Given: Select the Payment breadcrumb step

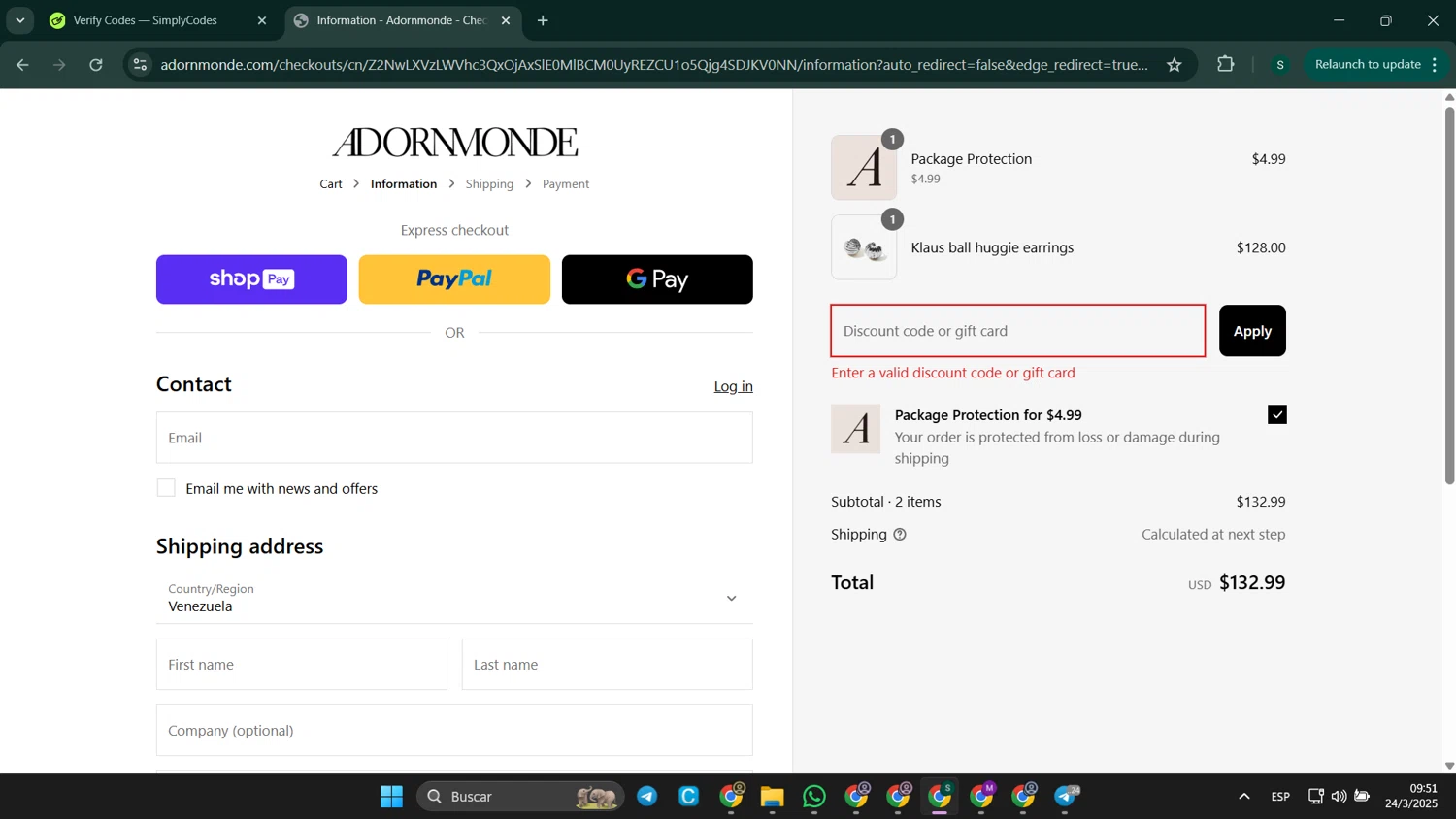Looking at the screenshot, I should [x=566, y=184].
